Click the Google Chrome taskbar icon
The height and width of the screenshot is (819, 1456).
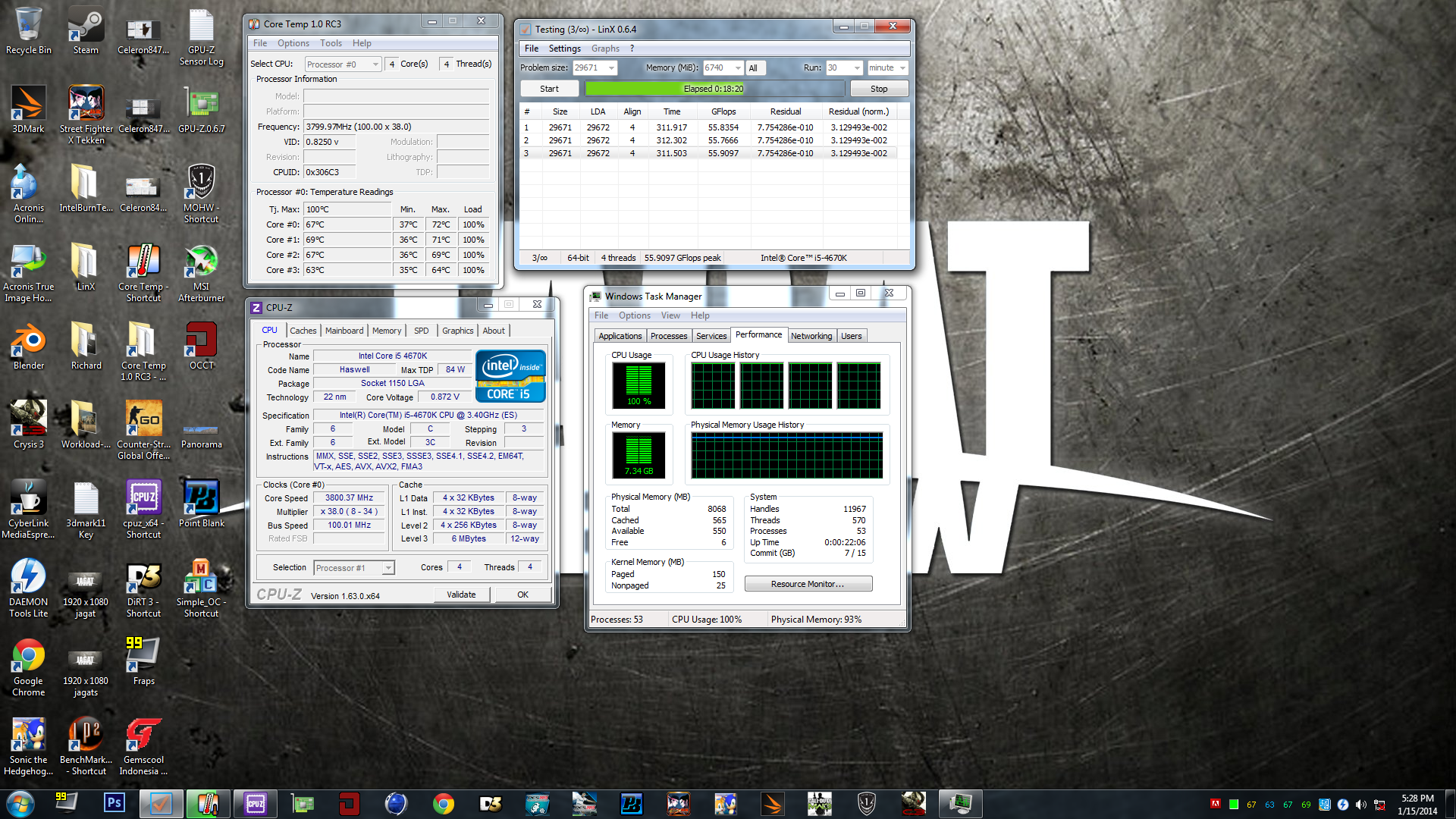(x=444, y=803)
